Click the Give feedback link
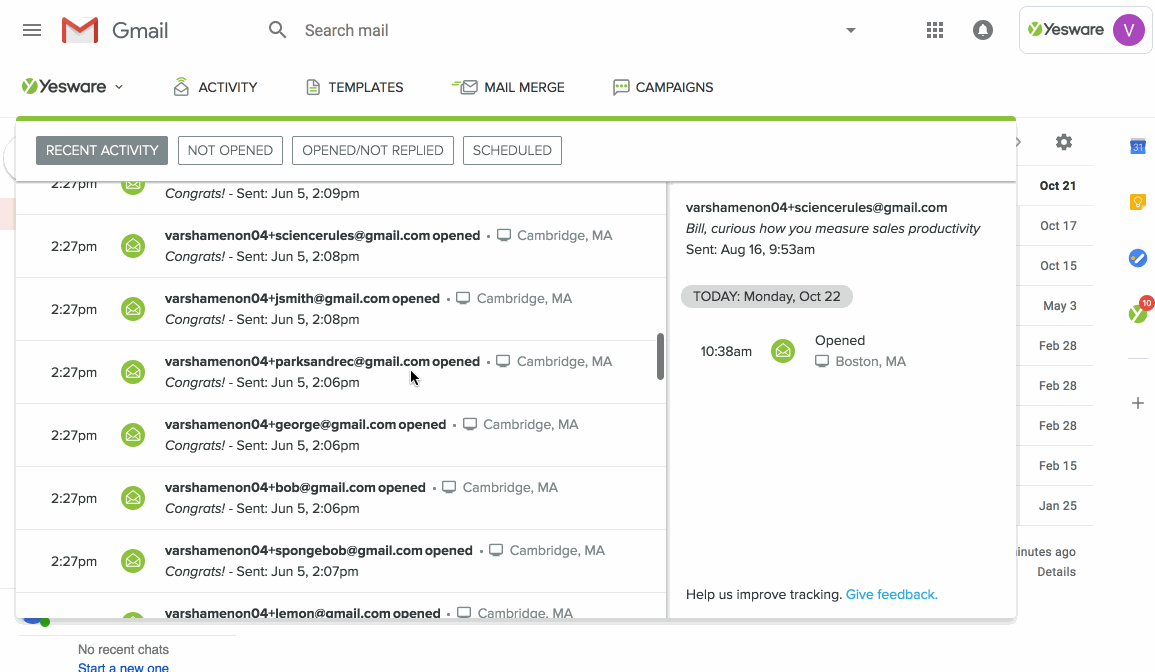The height and width of the screenshot is (672, 1155). coord(891,594)
